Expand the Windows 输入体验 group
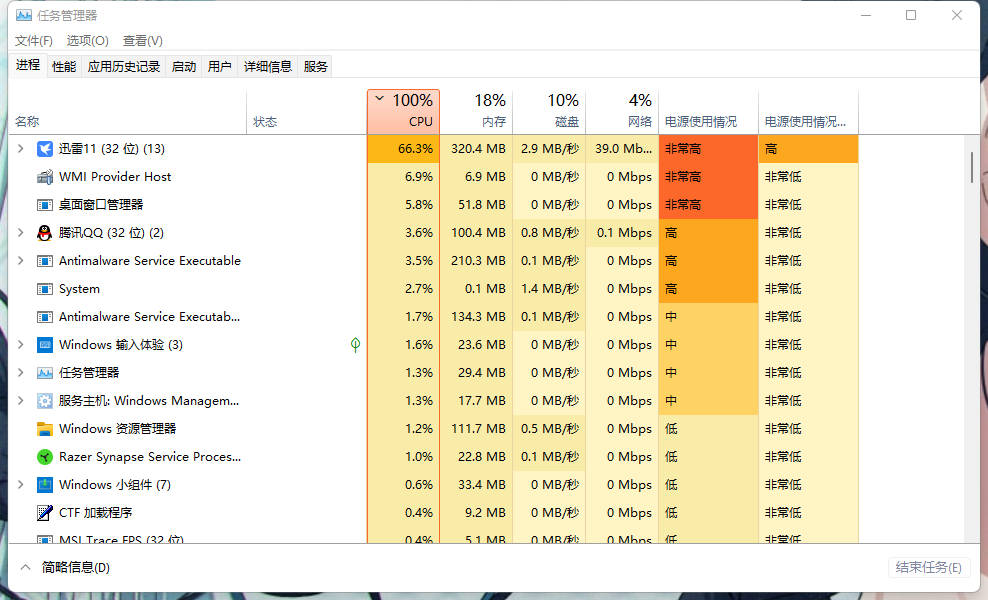Screen dimensions: 988x600 [21, 345]
